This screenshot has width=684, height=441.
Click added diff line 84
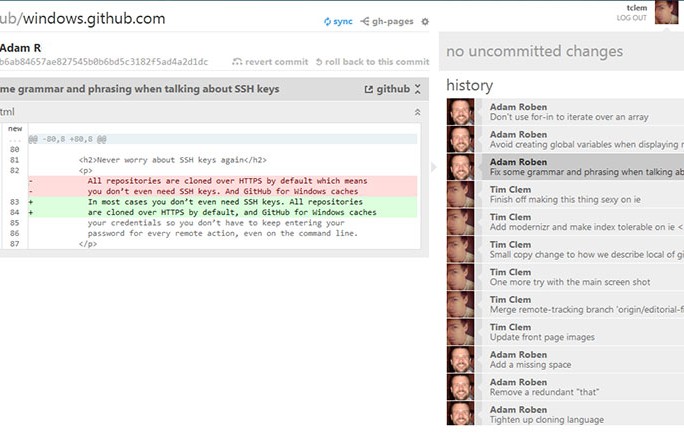click(222, 212)
